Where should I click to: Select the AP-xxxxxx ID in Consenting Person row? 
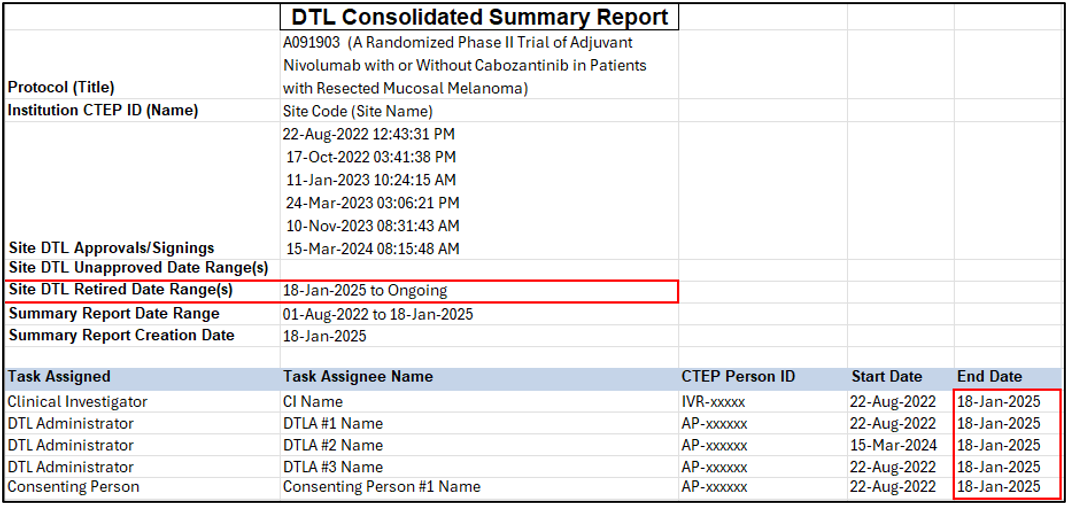(714, 487)
